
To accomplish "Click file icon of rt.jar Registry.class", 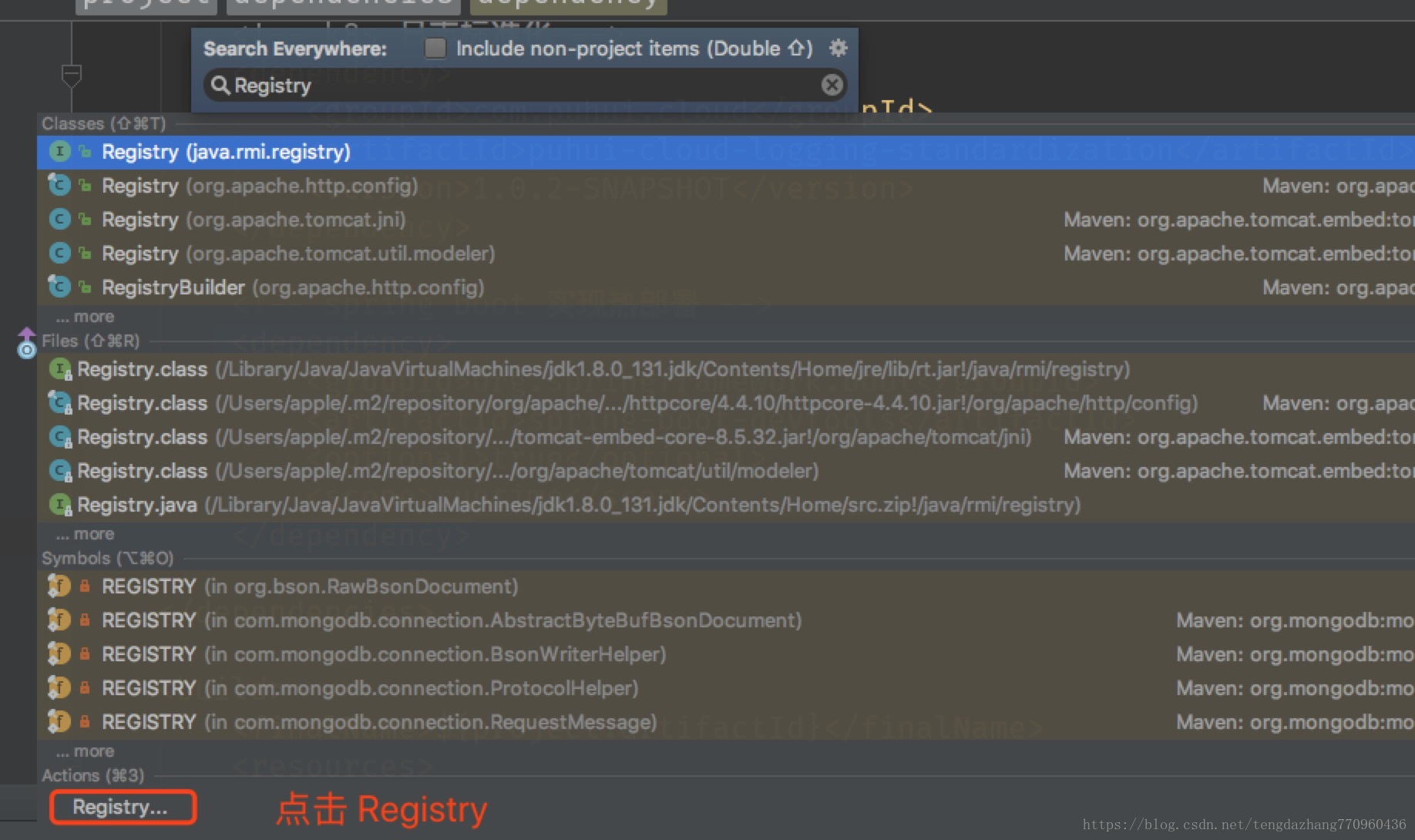I will (61, 370).
